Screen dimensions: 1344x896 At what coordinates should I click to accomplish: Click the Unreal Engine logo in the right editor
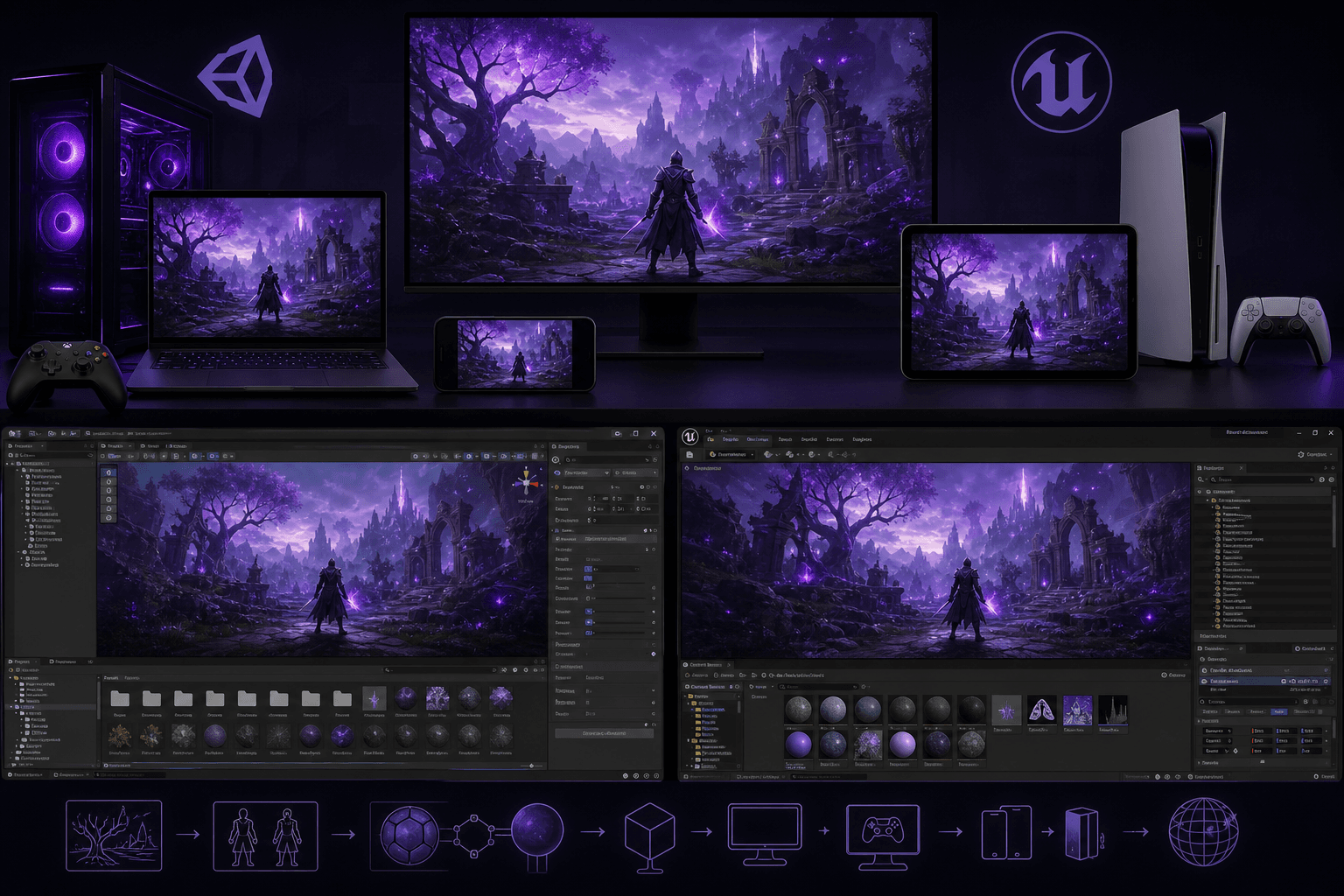690,437
